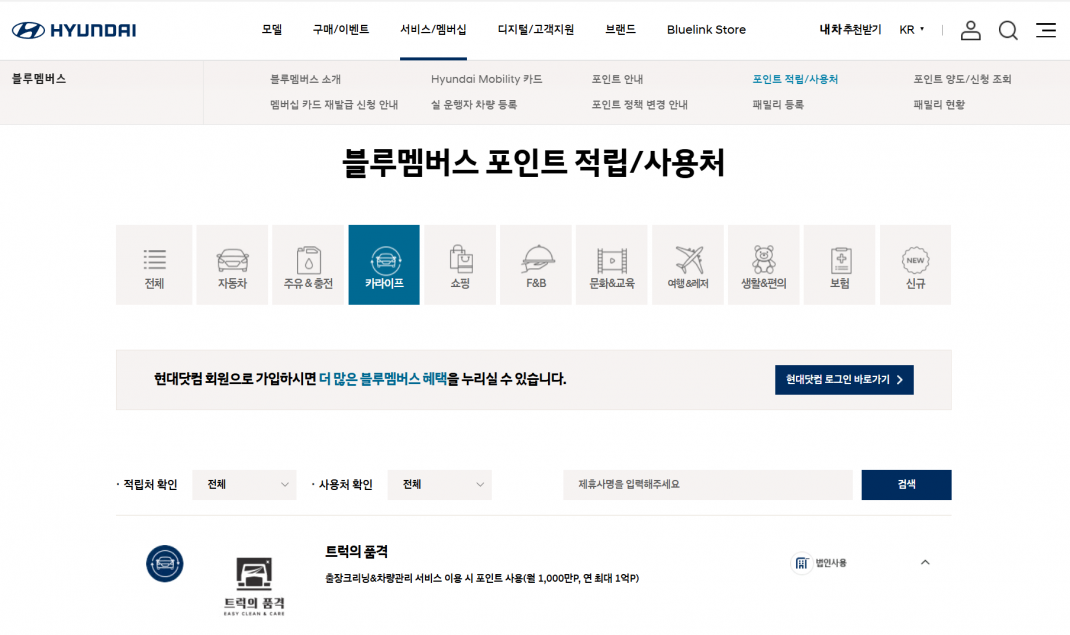Go to 멤버십 카드 재발급 신청 안내
Screen dimensions: 1070x635
tap(334, 104)
